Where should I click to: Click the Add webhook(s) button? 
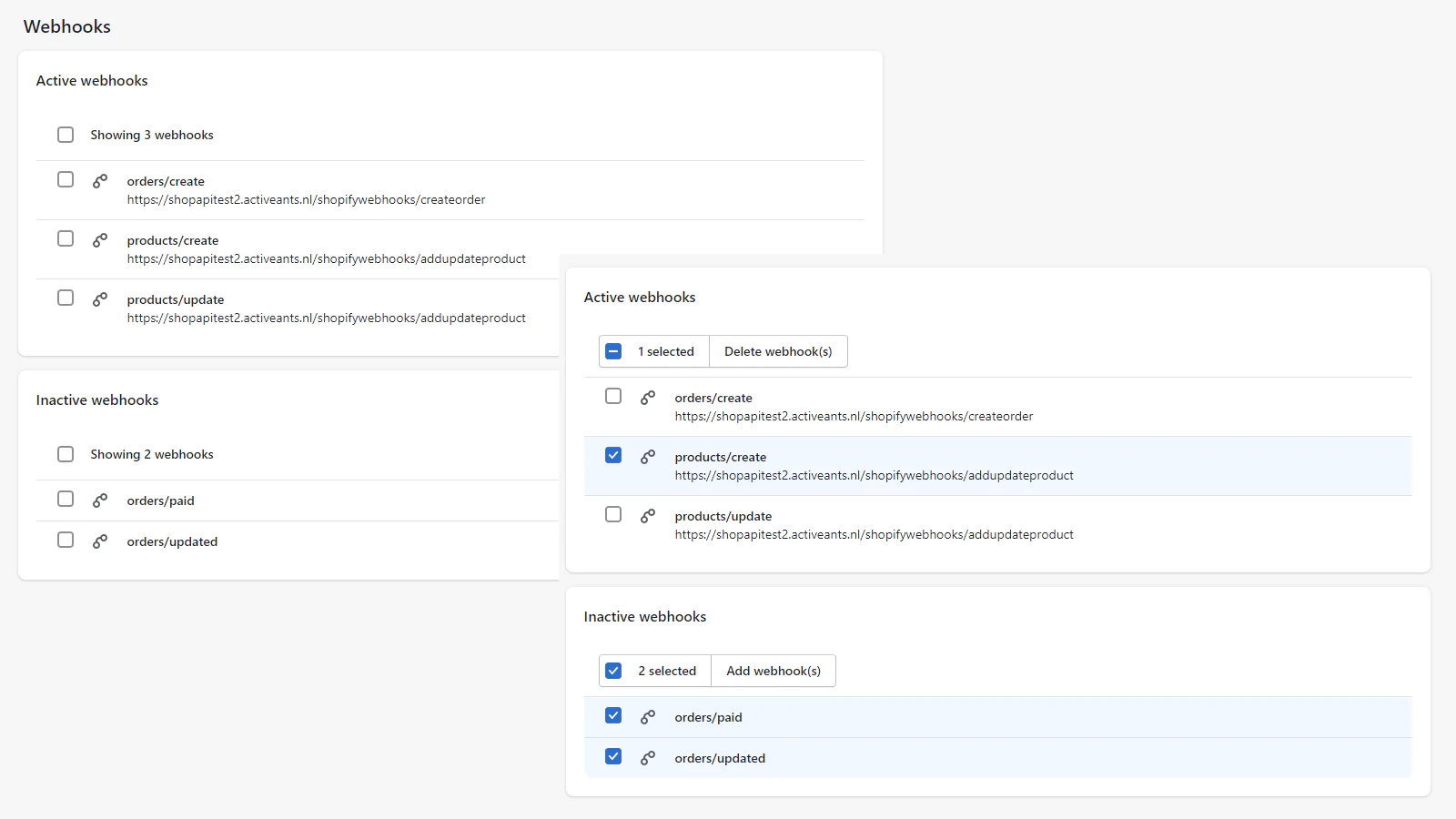[773, 671]
